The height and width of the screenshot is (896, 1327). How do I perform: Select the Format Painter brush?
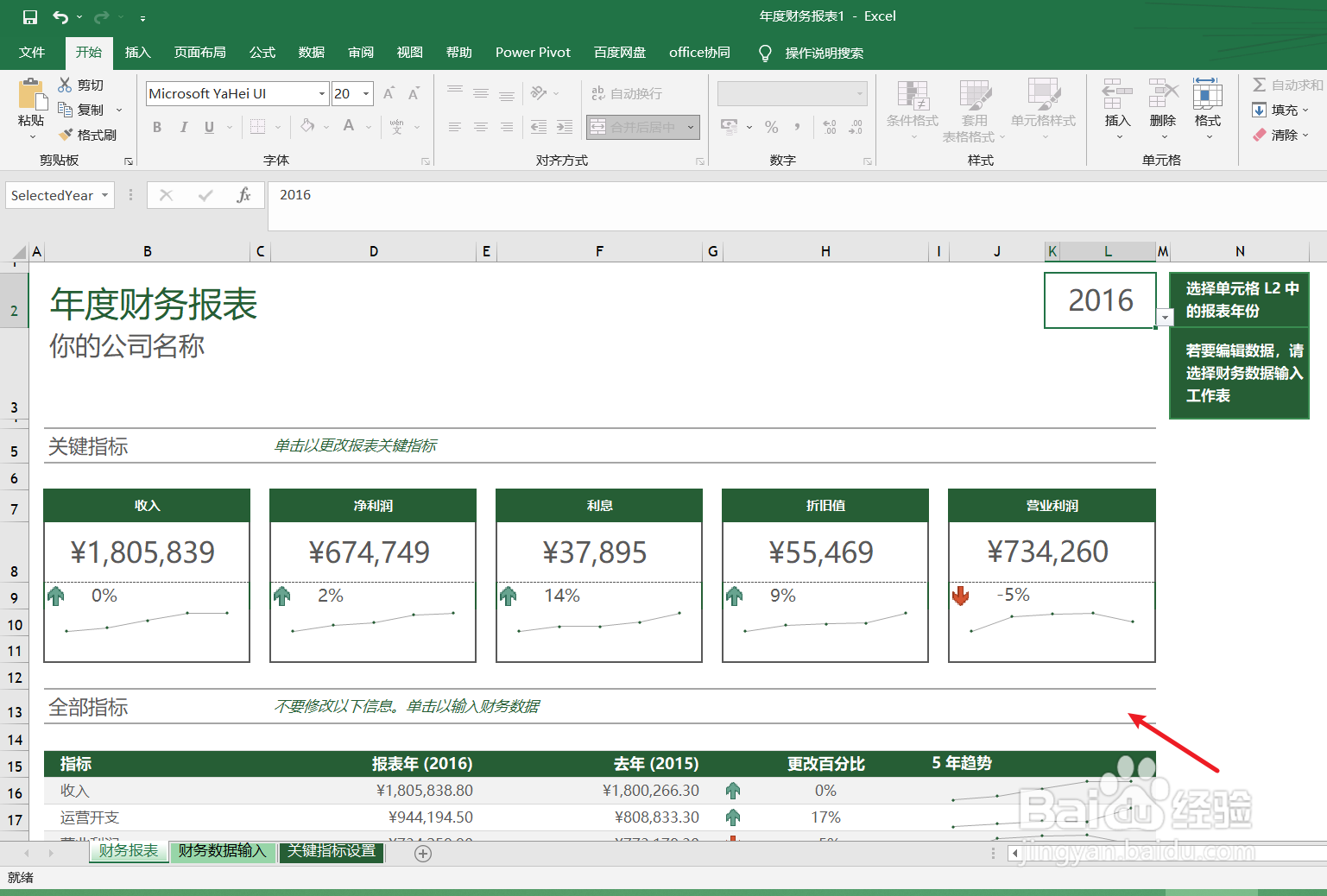[66, 135]
